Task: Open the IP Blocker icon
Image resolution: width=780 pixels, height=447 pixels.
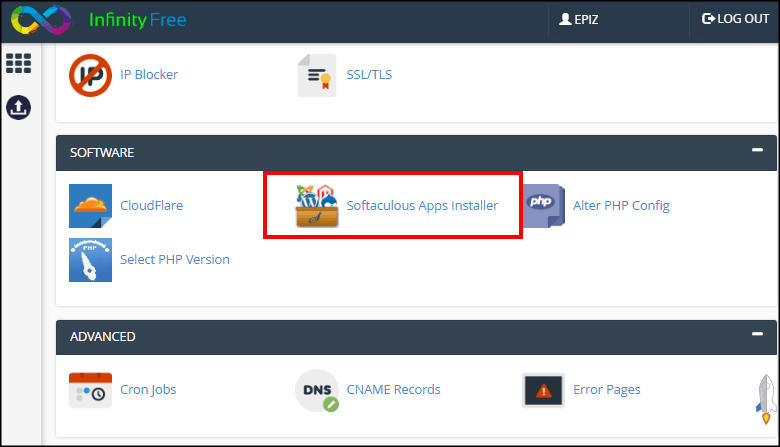Action: pyautogui.click(x=90, y=75)
